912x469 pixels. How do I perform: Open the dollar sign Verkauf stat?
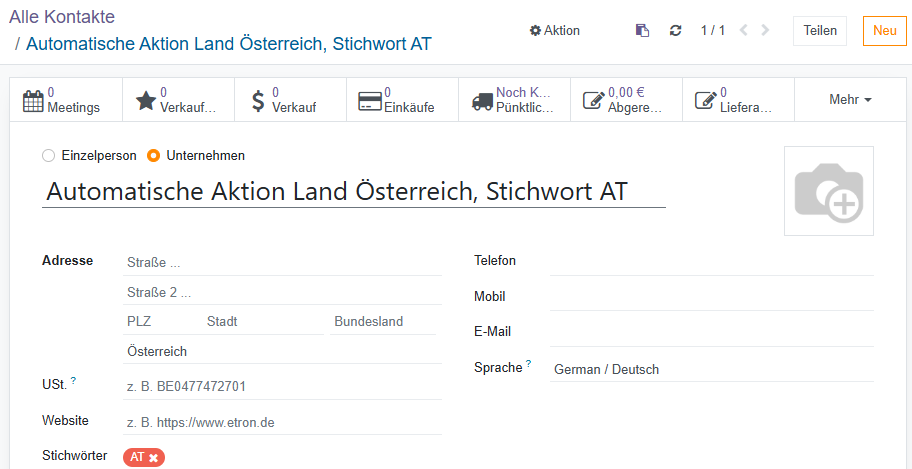click(x=259, y=100)
